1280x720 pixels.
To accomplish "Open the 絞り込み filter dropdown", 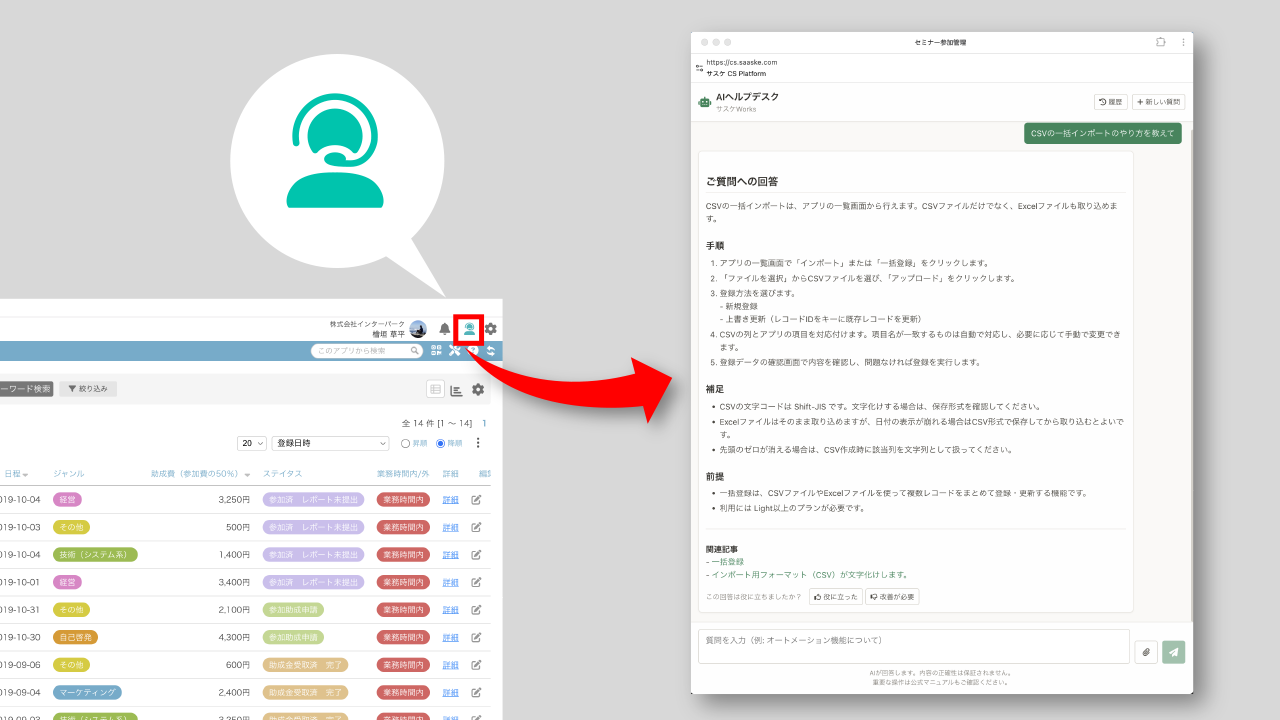I will pyautogui.click(x=88, y=388).
